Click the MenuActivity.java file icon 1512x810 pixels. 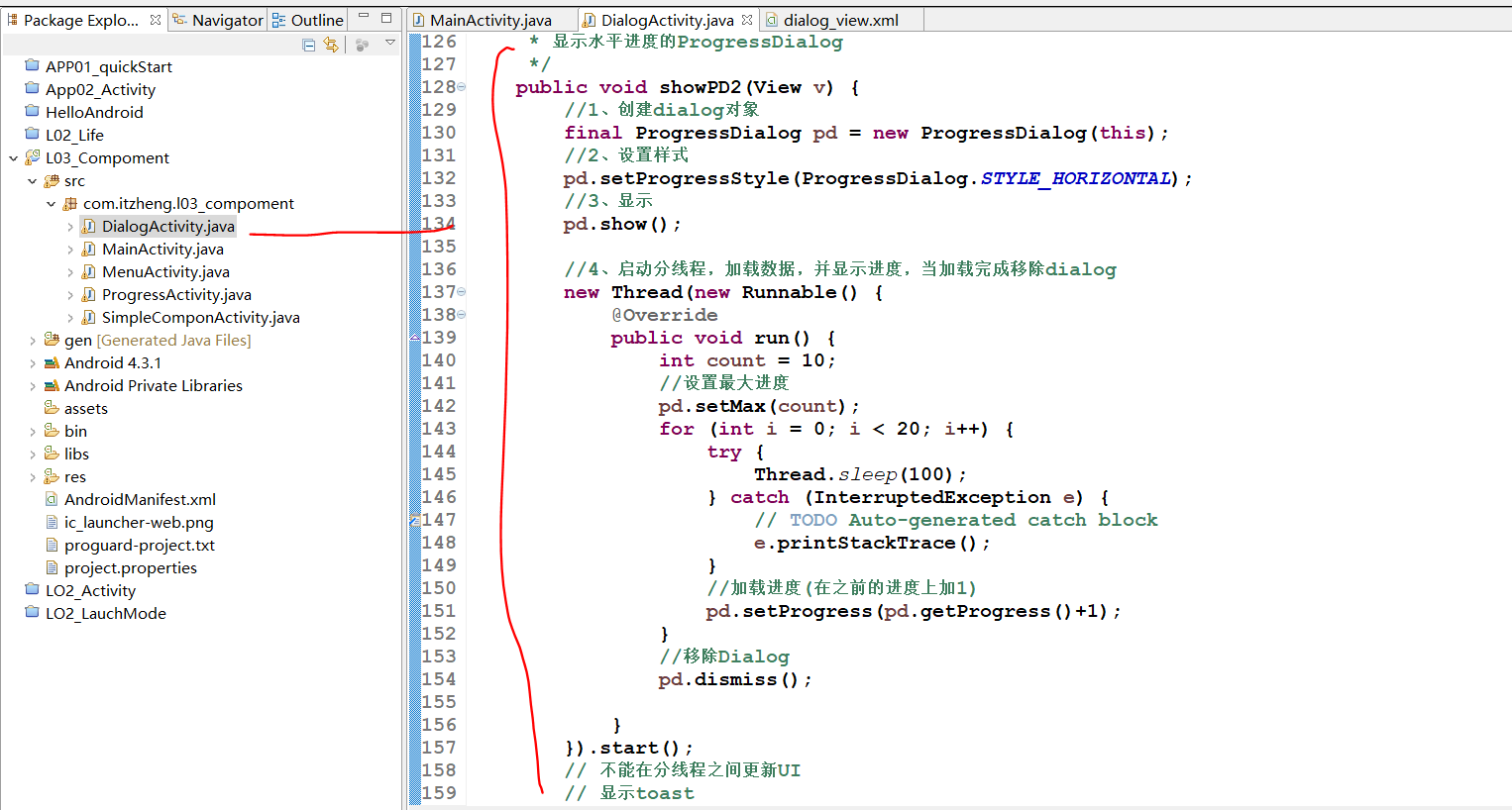tap(89, 271)
